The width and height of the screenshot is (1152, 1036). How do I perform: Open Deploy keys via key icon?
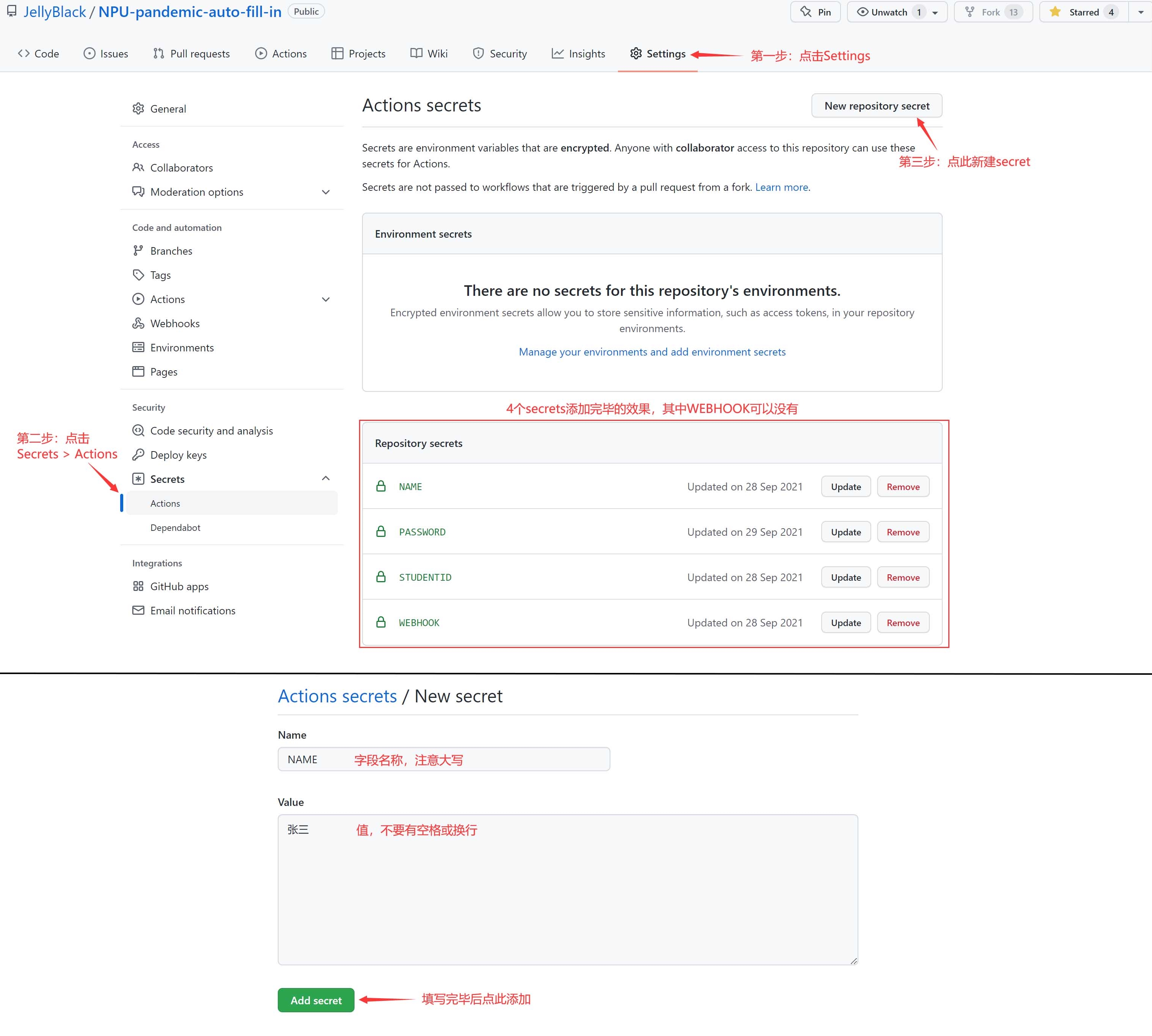138,455
